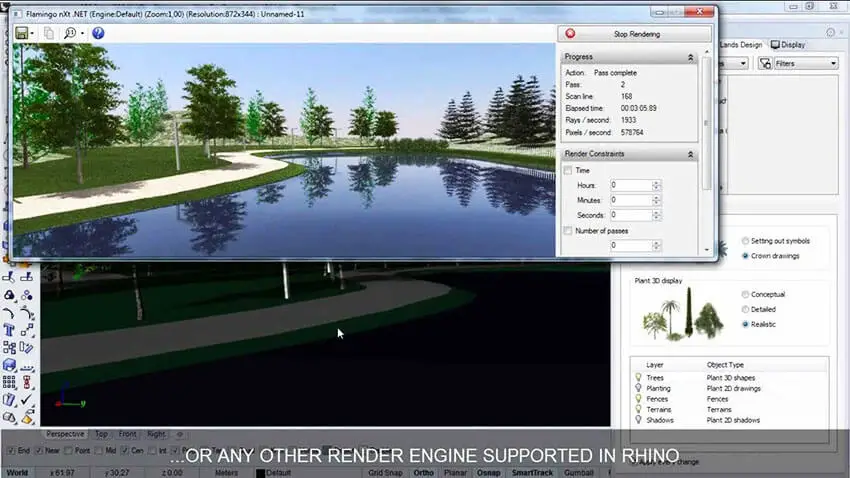This screenshot has height=478, width=850.
Task: Open the dropdown arrow next to save icon
Action: [x=32, y=34]
